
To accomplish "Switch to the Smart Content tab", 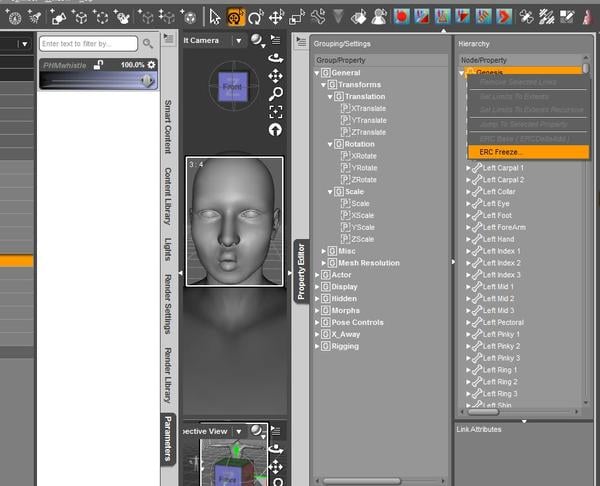I will tap(167, 127).
